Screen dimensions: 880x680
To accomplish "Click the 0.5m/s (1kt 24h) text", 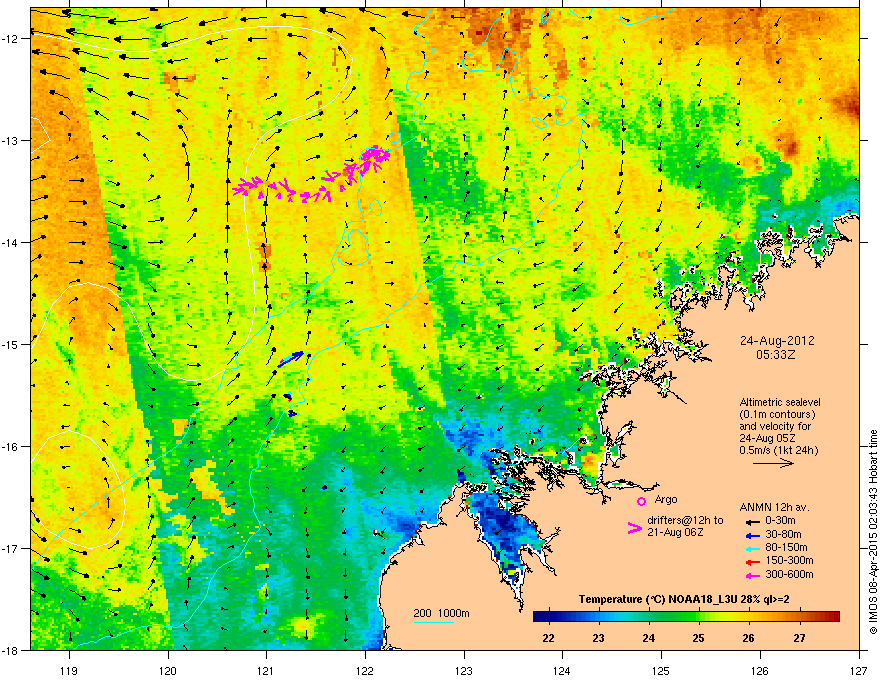I will tap(778, 450).
